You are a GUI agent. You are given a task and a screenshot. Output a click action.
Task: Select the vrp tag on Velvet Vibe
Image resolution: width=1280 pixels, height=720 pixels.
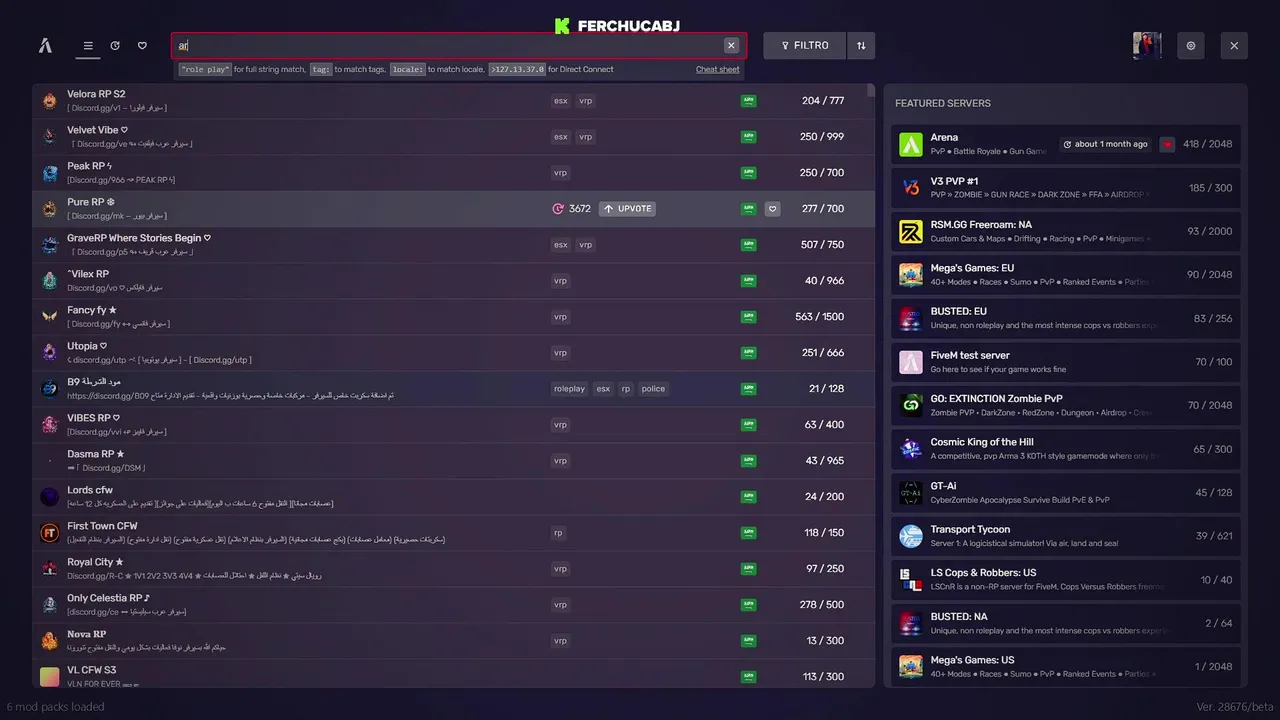586,137
